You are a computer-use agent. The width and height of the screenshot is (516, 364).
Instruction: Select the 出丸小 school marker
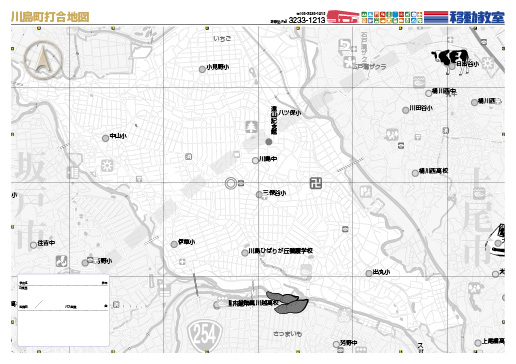(x=369, y=273)
